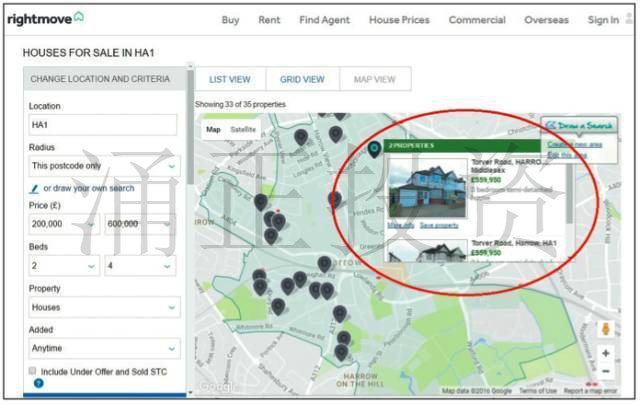Click the blue help question mark icon

38,383
